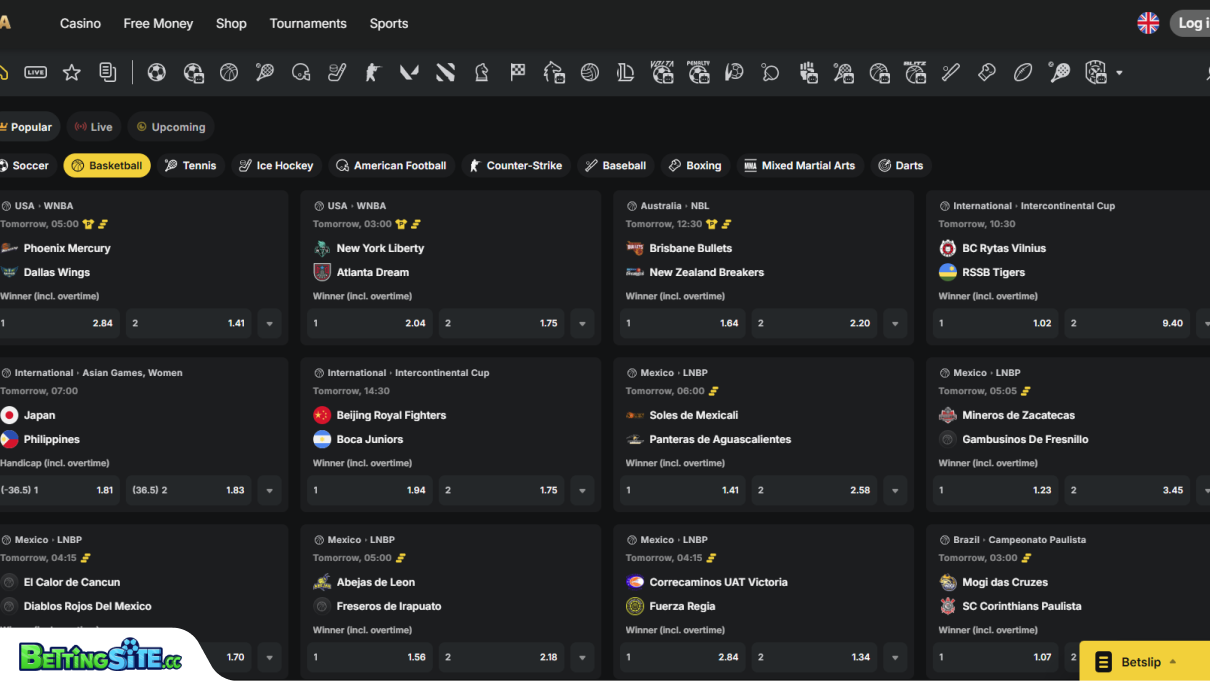Filter by Darts chip
The width and height of the screenshot is (1210, 681).
900,165
